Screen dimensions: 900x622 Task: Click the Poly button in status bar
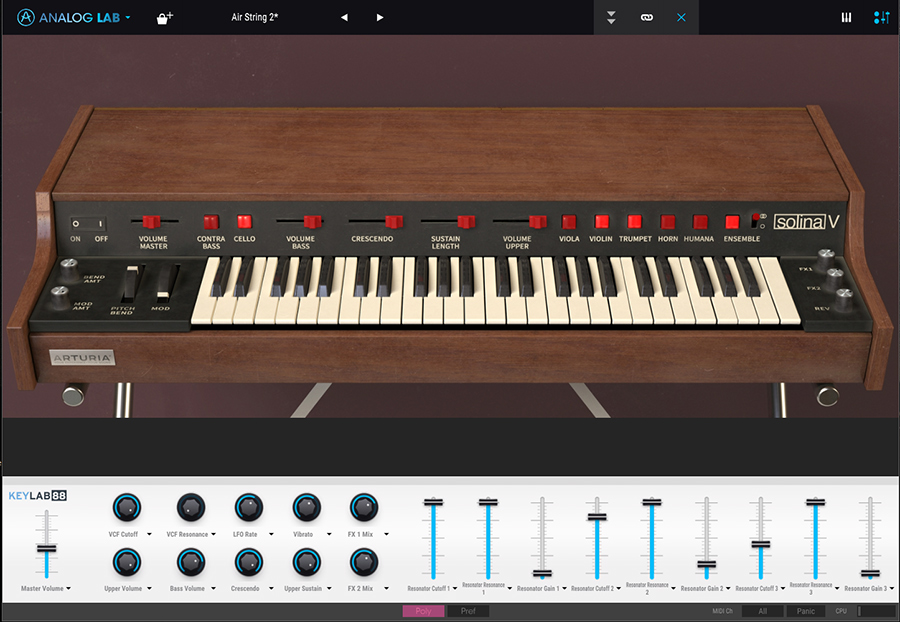(423, 611)
